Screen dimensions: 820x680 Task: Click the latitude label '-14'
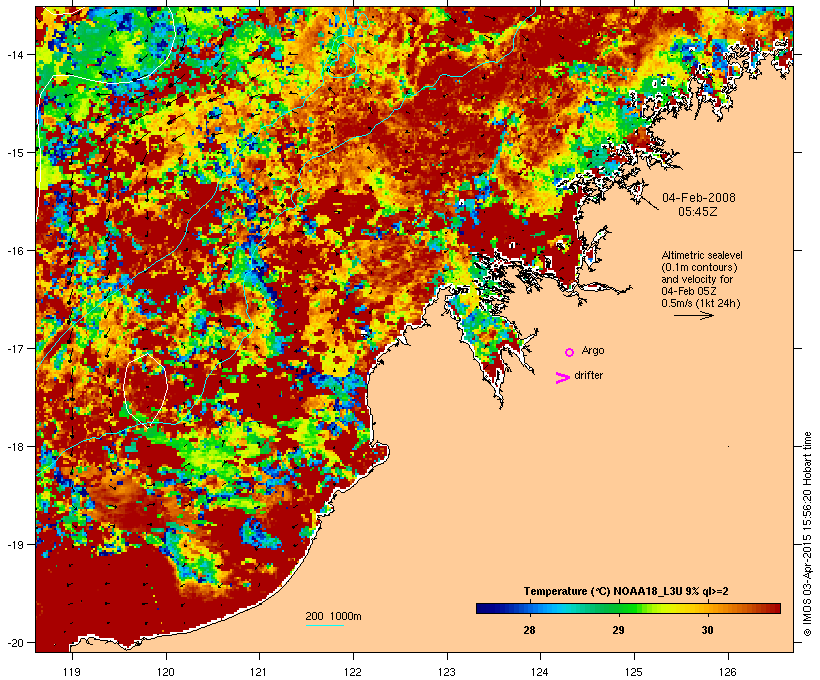pos(15,54)
